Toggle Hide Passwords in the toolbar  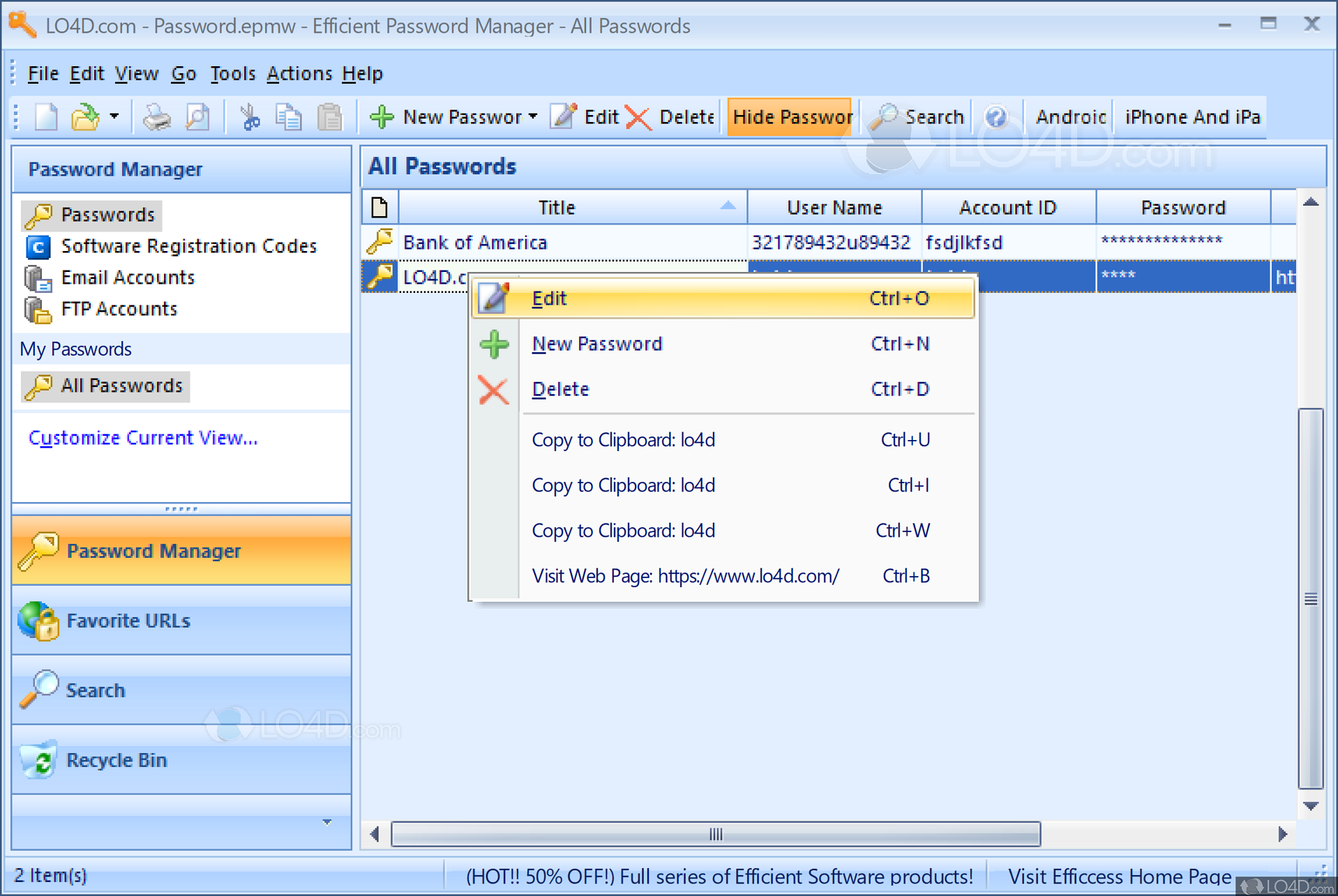[x=790, y=116]
